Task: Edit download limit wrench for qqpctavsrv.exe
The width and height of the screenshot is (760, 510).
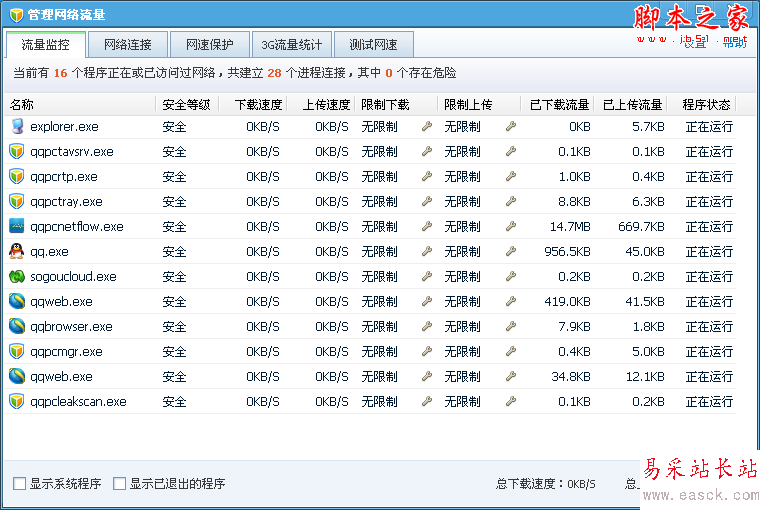Action: tap(427, 151)
